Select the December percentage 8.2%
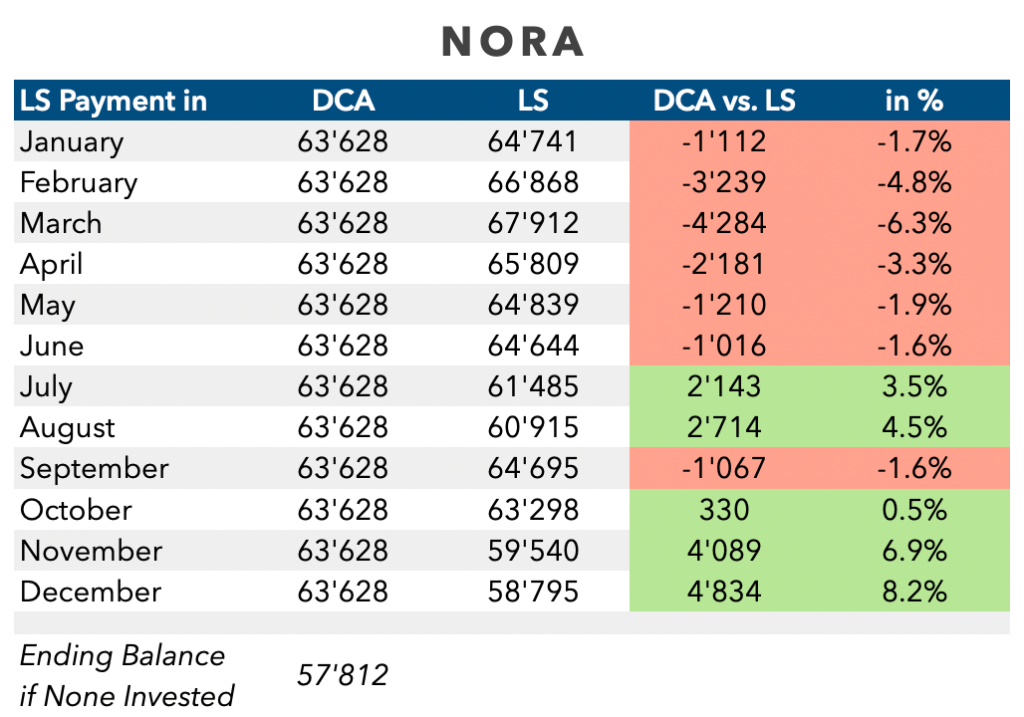The image size is (1024, 717). coord(914,591)
